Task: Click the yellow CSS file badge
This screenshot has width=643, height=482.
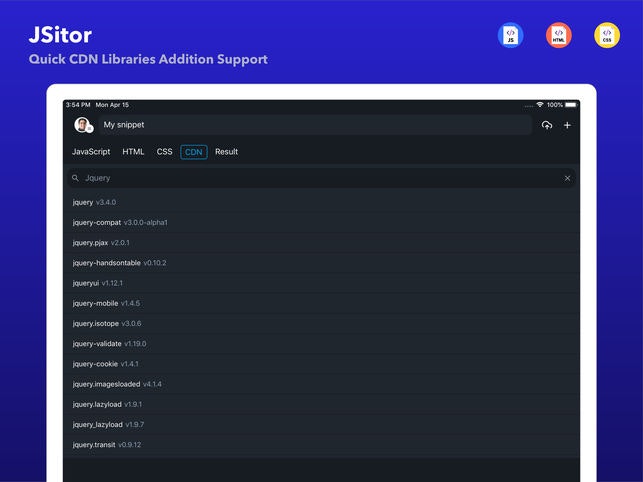Action: [x=607, y=35]
